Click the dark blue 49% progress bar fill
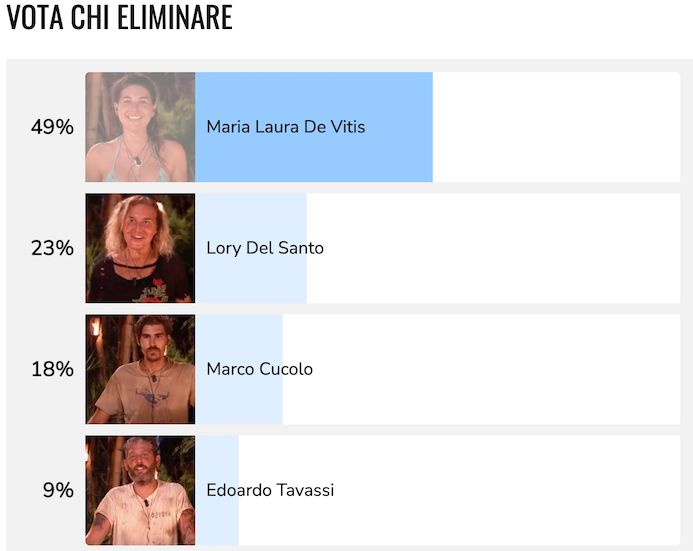 (x=314, y=127)
